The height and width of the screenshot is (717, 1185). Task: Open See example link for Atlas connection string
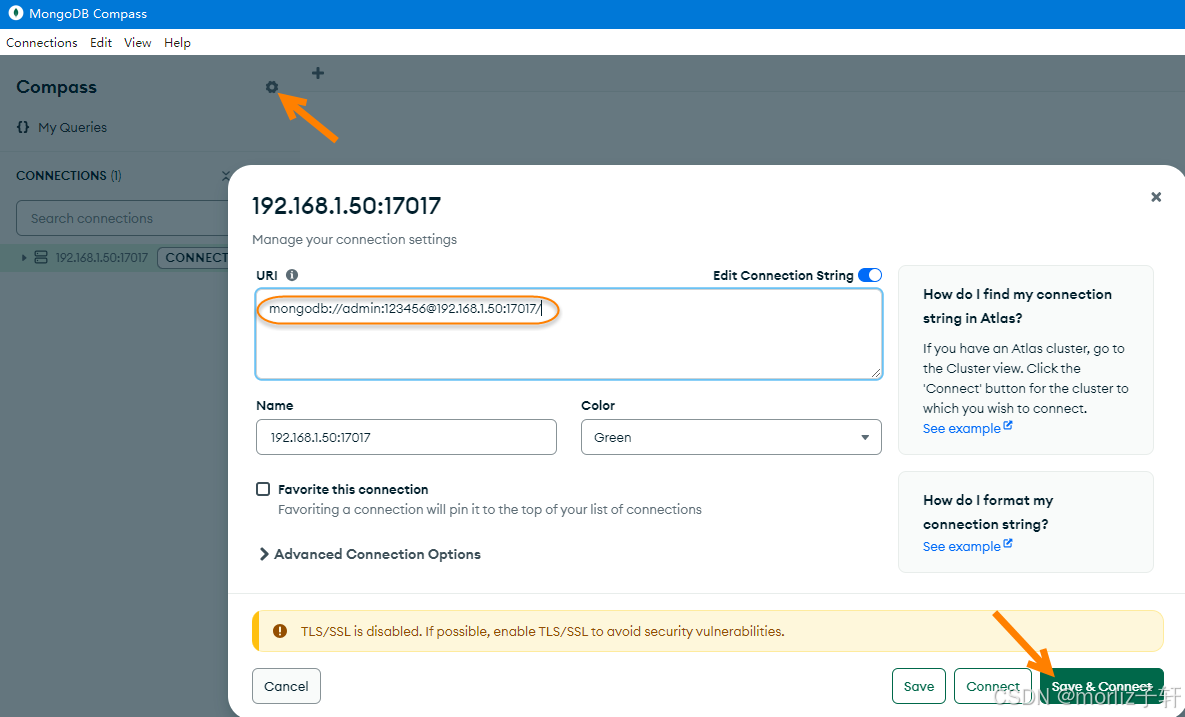click(x=967, y=428)
